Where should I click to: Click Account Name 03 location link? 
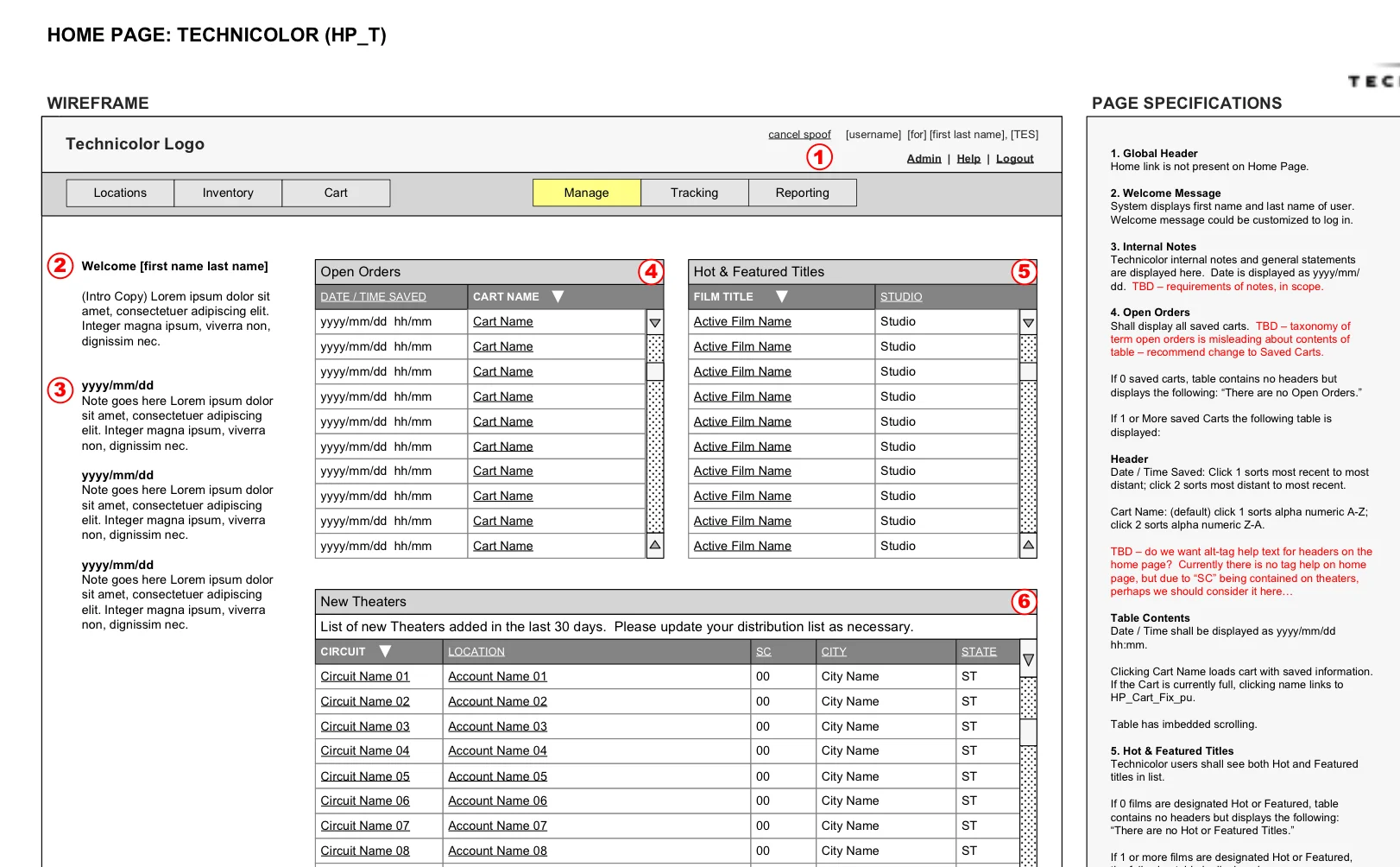pyautogui.click(x=497, y=726)
